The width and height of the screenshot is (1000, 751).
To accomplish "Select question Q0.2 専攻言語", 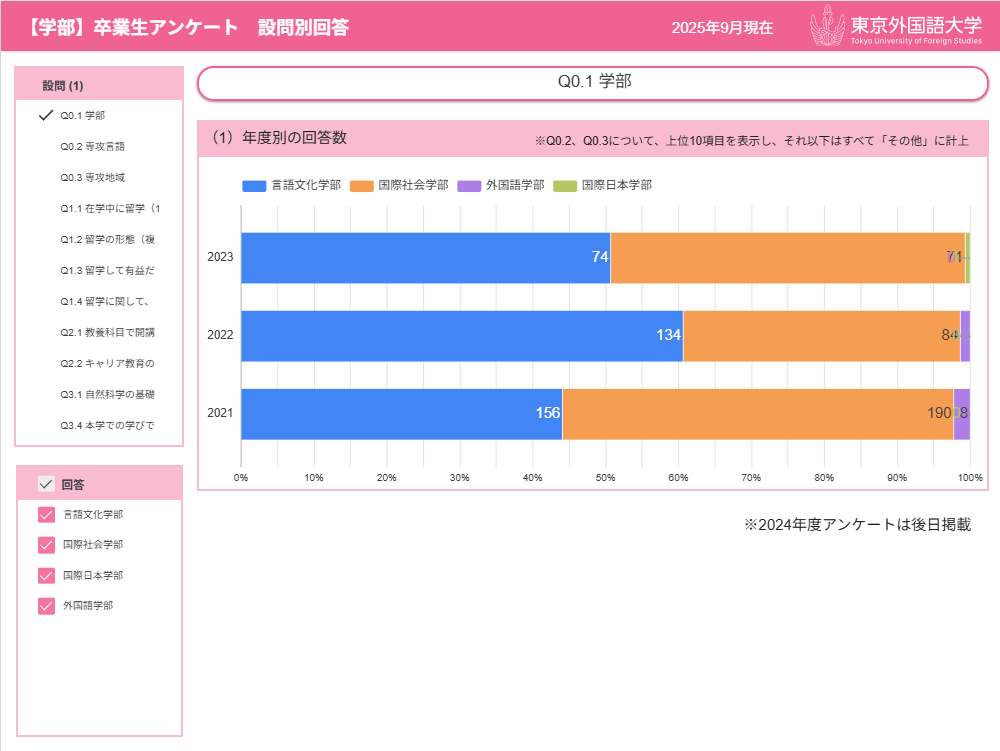I will tap(92, 146).
